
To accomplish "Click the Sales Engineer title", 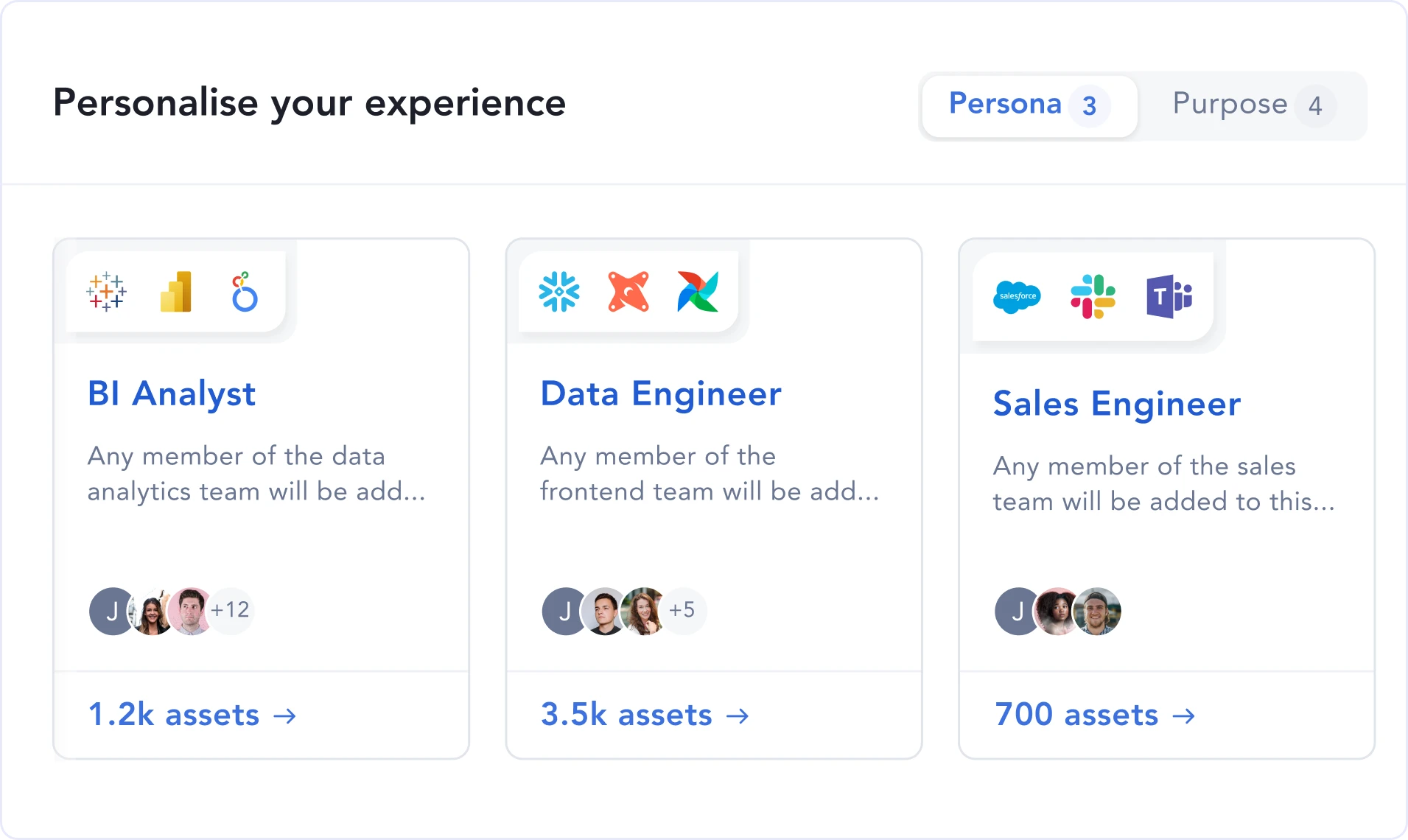I will coord(1117,404).
